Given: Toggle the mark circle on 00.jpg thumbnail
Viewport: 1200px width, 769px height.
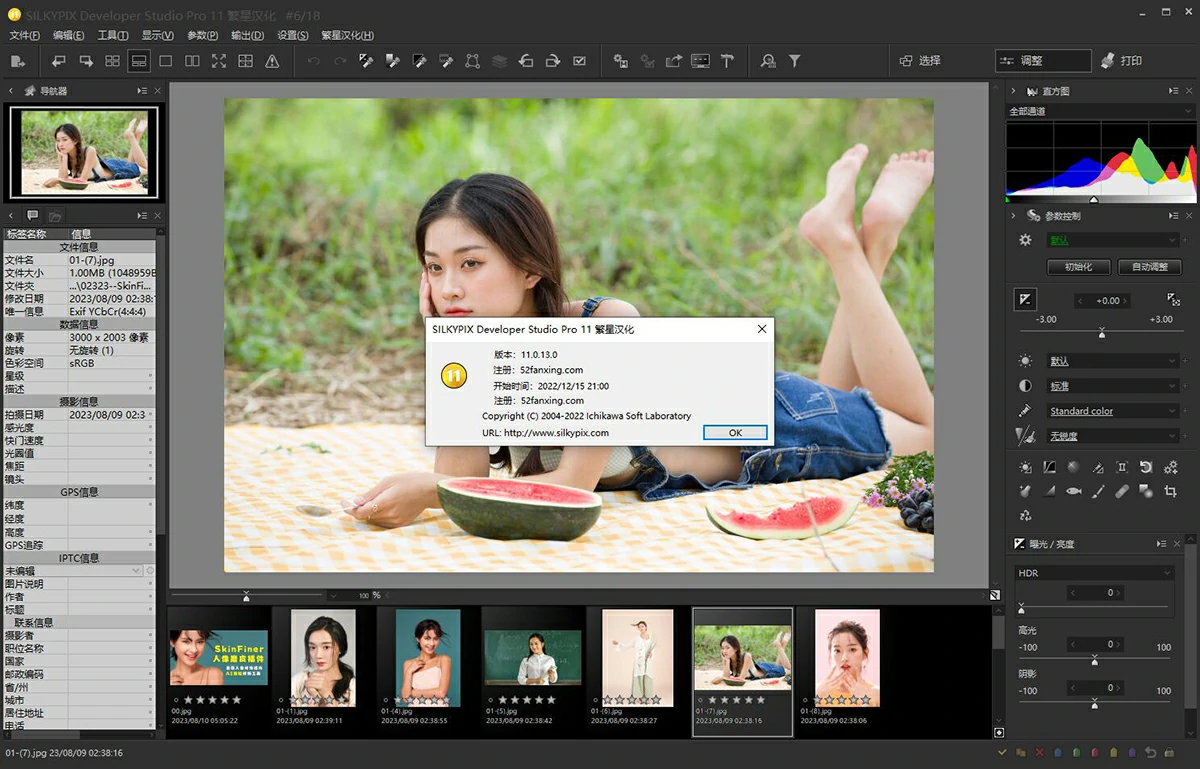Looking at the screenshot, I should point(177,700).
